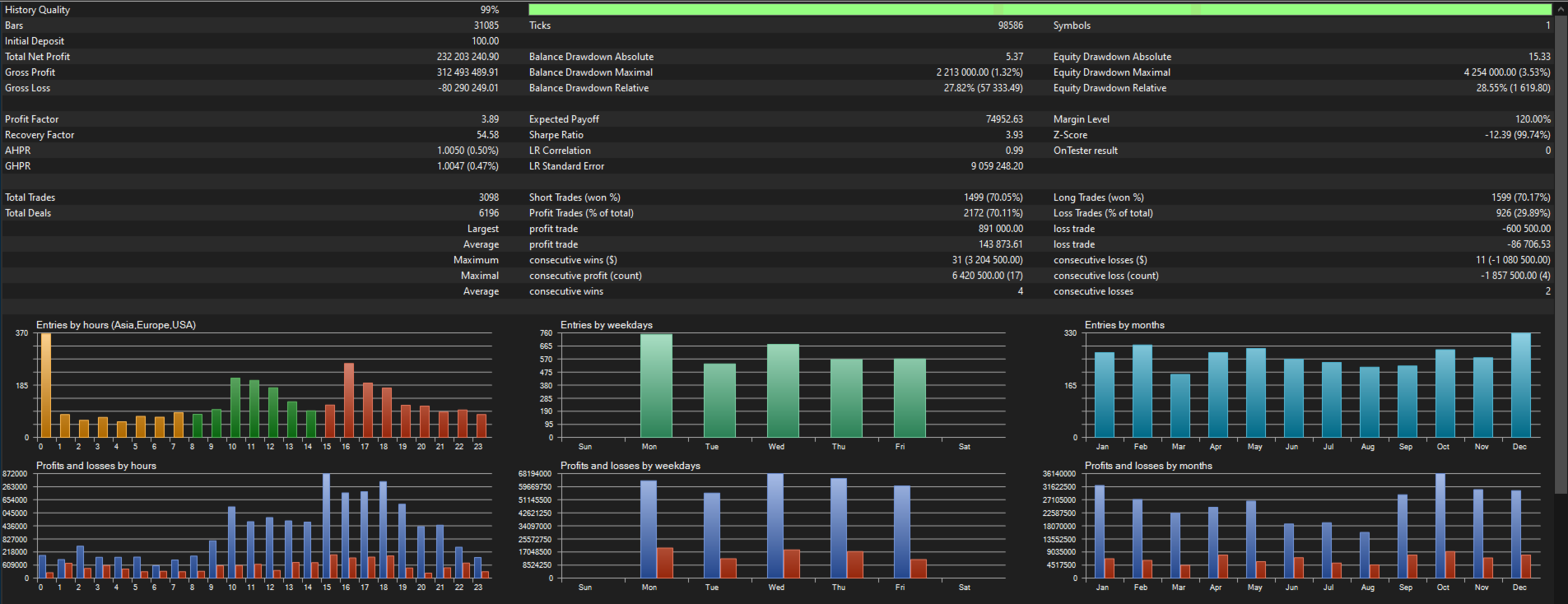This screenshot has width=1568, height=604.
Task: Select Balance Drawdown Absolute value "5.37"
Action: (x=1014, y=57)
